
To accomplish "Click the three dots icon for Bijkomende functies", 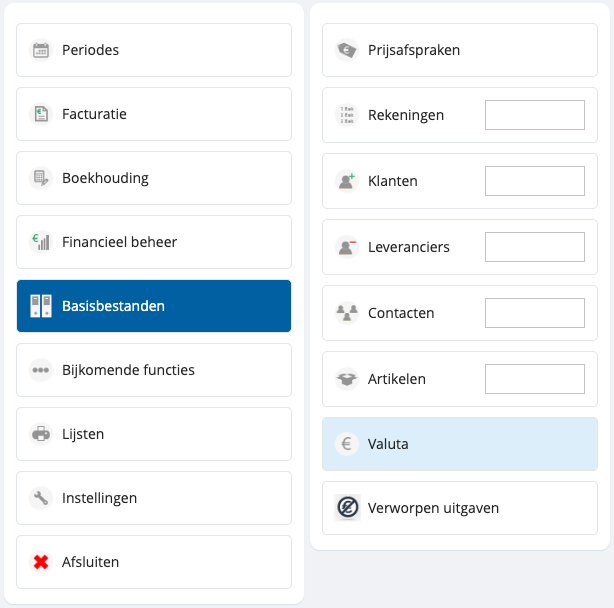I will tap(41, 370).
